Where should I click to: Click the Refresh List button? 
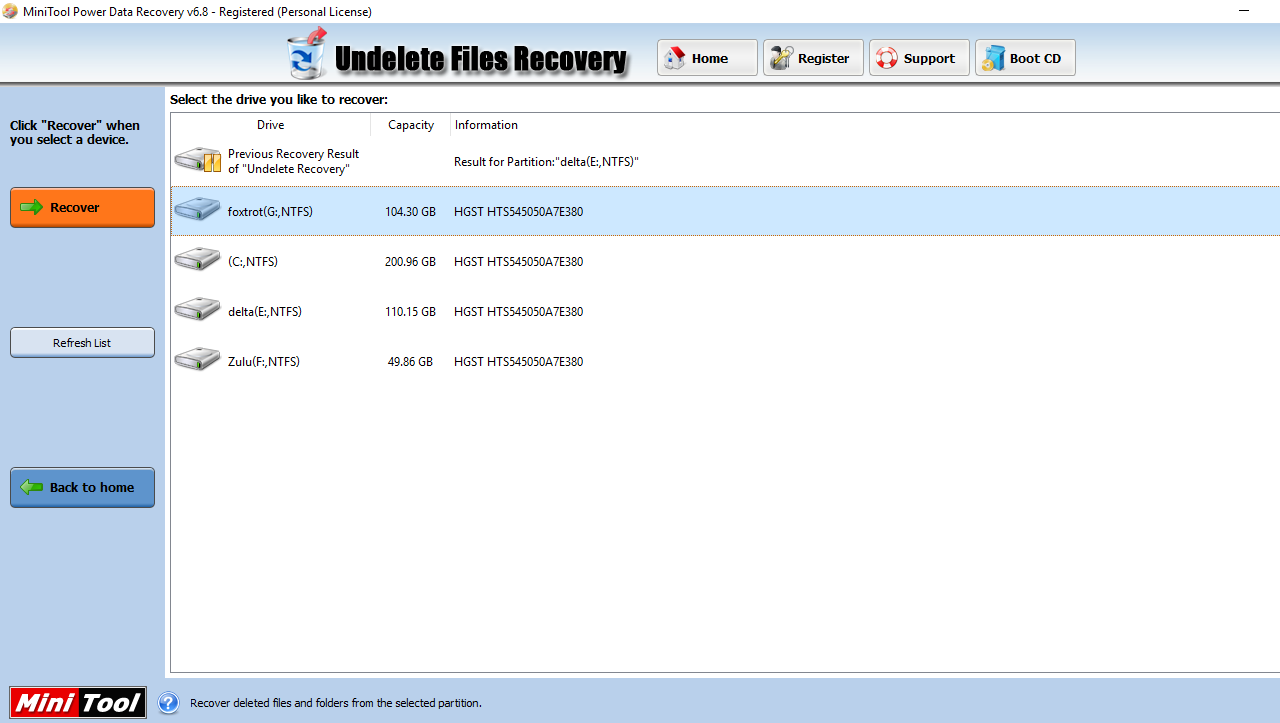[x=82, y=343]
